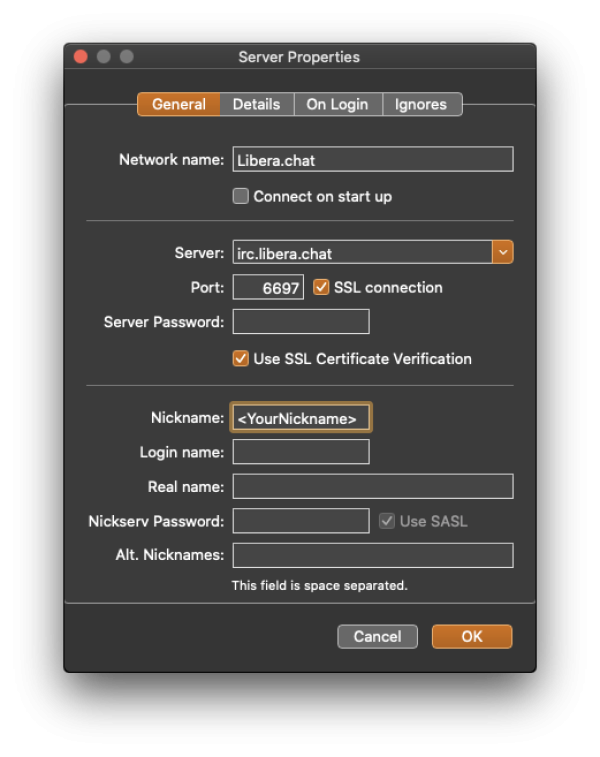The height and width of the screenshot is (757, 600).
Task: Open the Ignores tab
Action: [421, 104]
